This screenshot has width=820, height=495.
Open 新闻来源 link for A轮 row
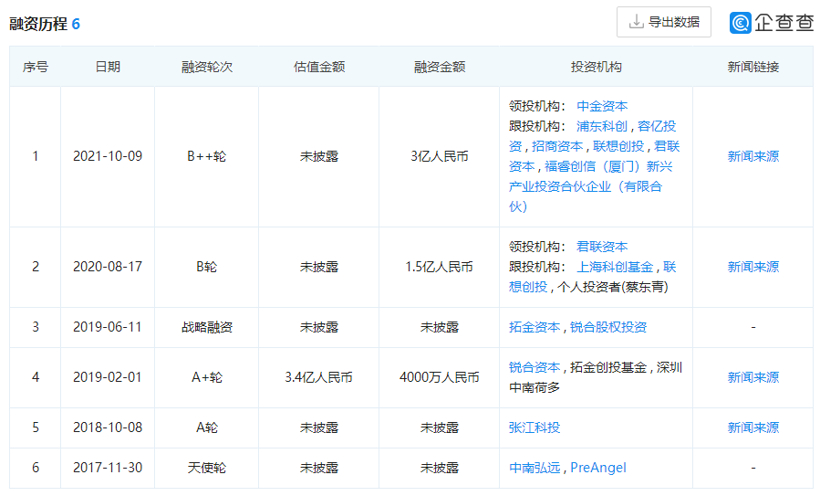pyautogui.click(x=752, y=427)
